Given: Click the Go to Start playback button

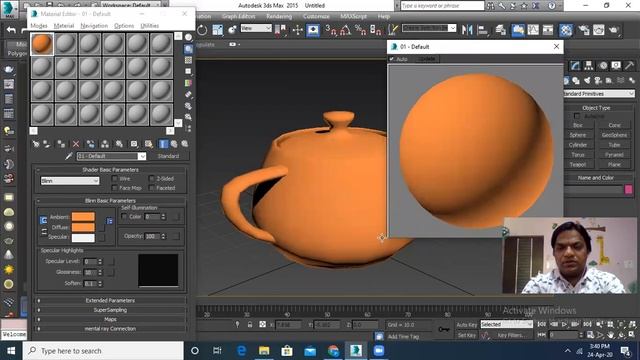Looking at the screenshot, I should pyautogui.click(x=542, y=324).
